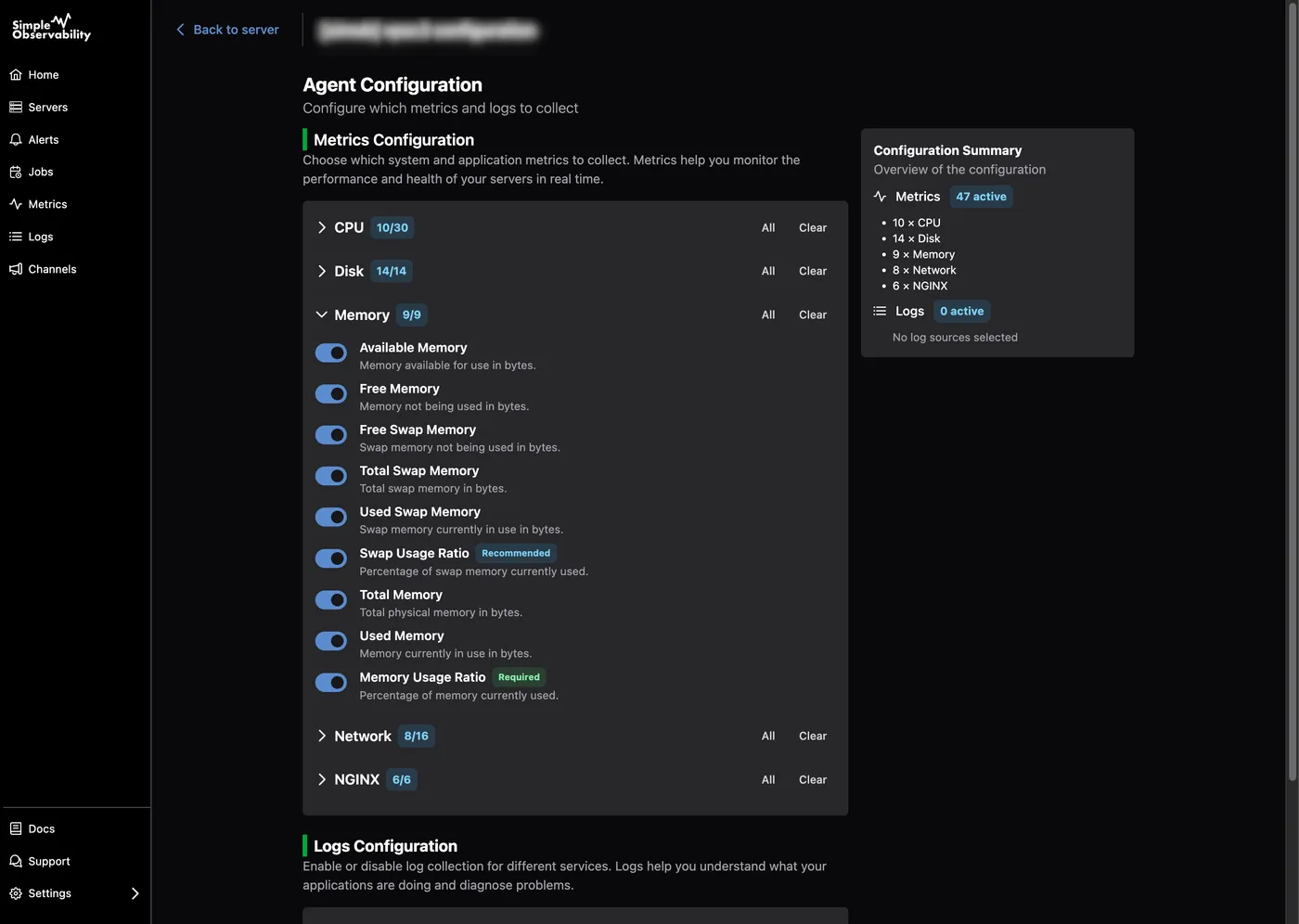The height and width of the screenshot is (924, 1299).
Task: Turn off the Swap Usage Ratio metric
Action: click(330, 558)
